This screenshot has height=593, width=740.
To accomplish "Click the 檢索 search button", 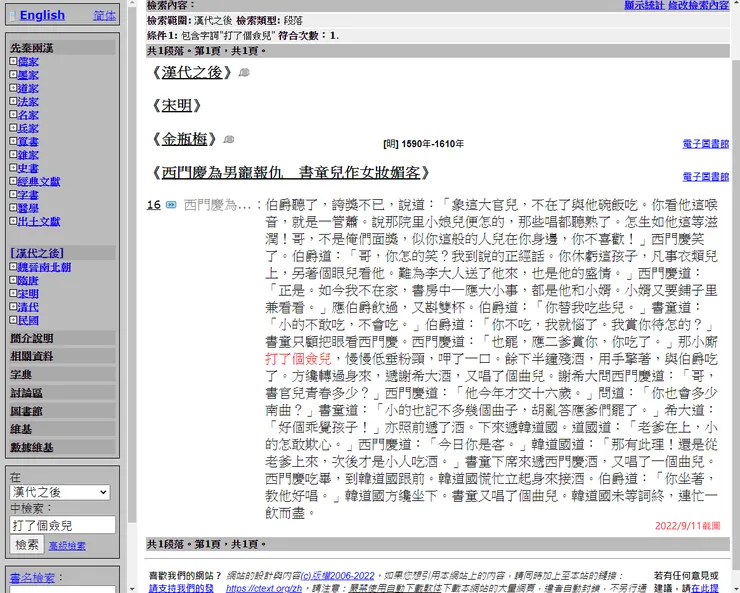I will point(27,545).
